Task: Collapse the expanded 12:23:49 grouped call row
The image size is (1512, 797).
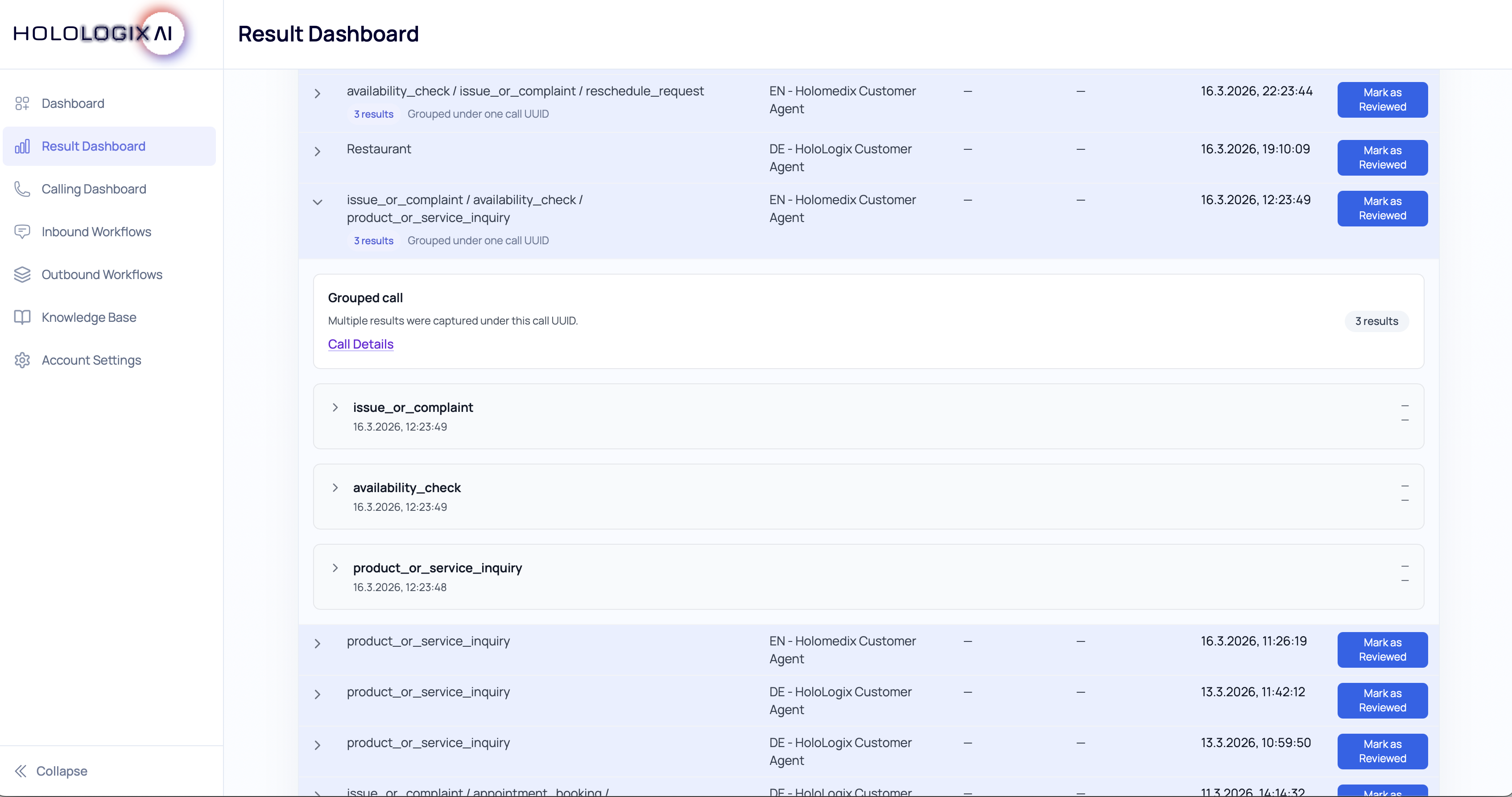Action: [x=318, y=202]
